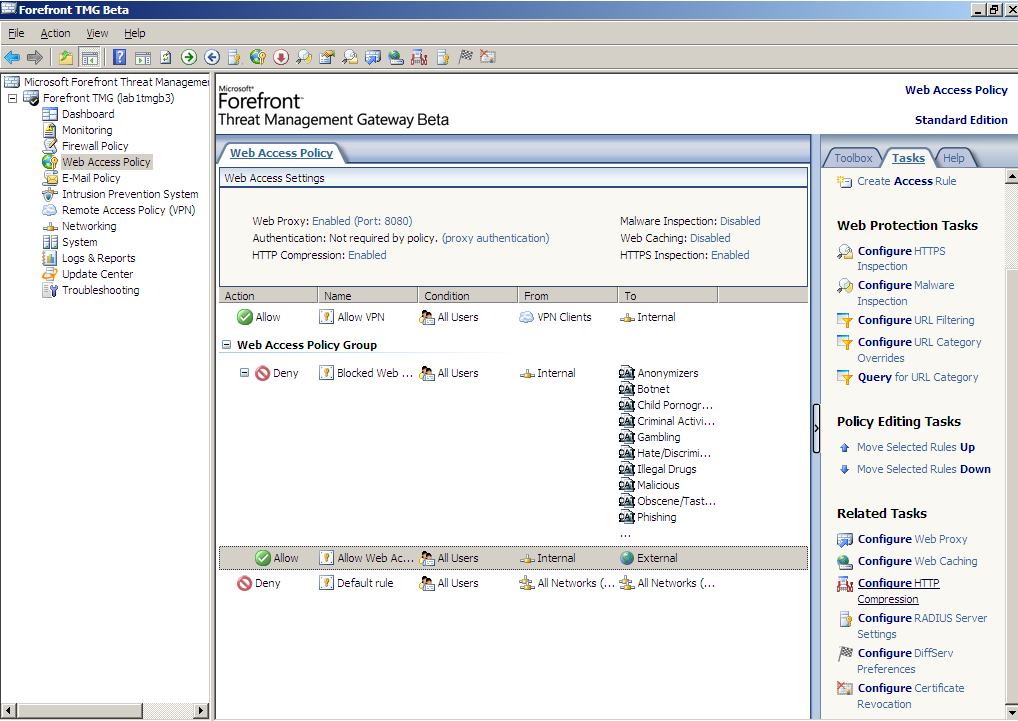Click the funnel icon beside Configure URL Filtering

pos(844,320)
